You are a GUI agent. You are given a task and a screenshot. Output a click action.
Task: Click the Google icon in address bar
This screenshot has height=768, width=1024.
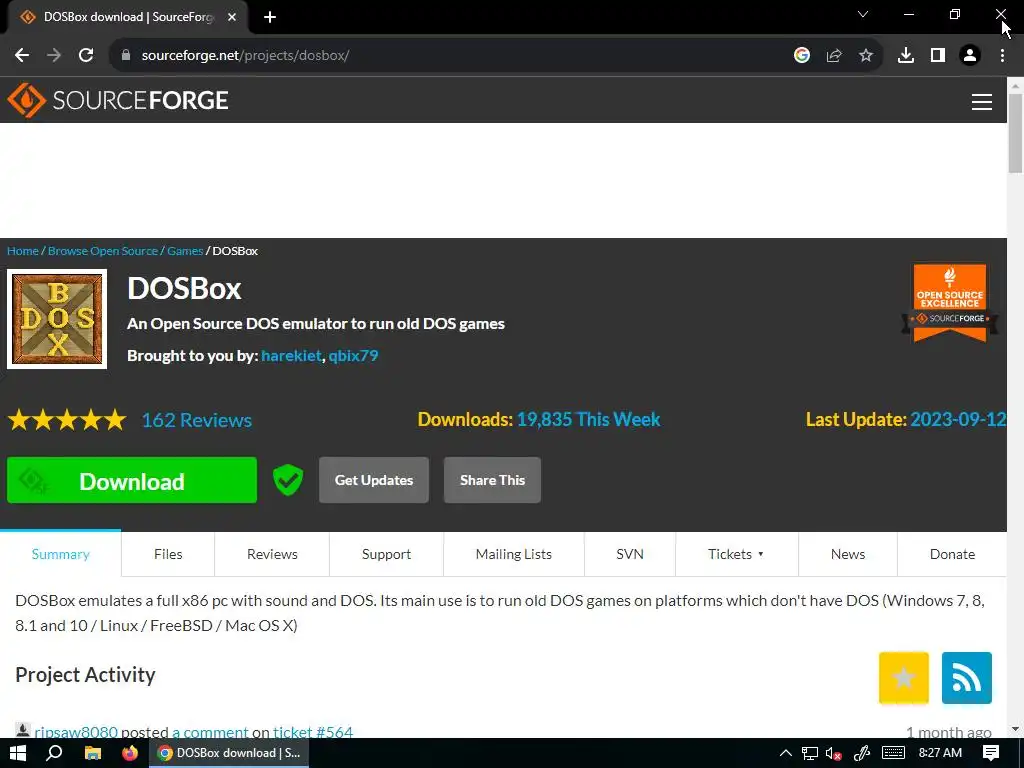point(802,56)
